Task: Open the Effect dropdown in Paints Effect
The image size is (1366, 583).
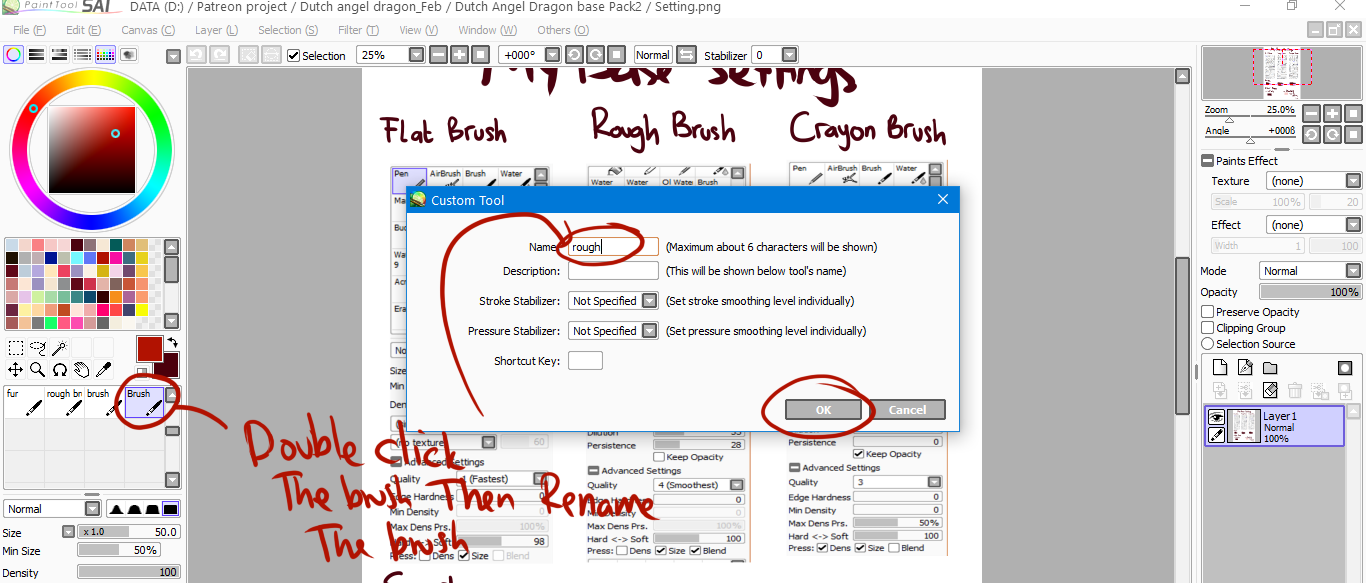Action: (x=1353, y=225)
